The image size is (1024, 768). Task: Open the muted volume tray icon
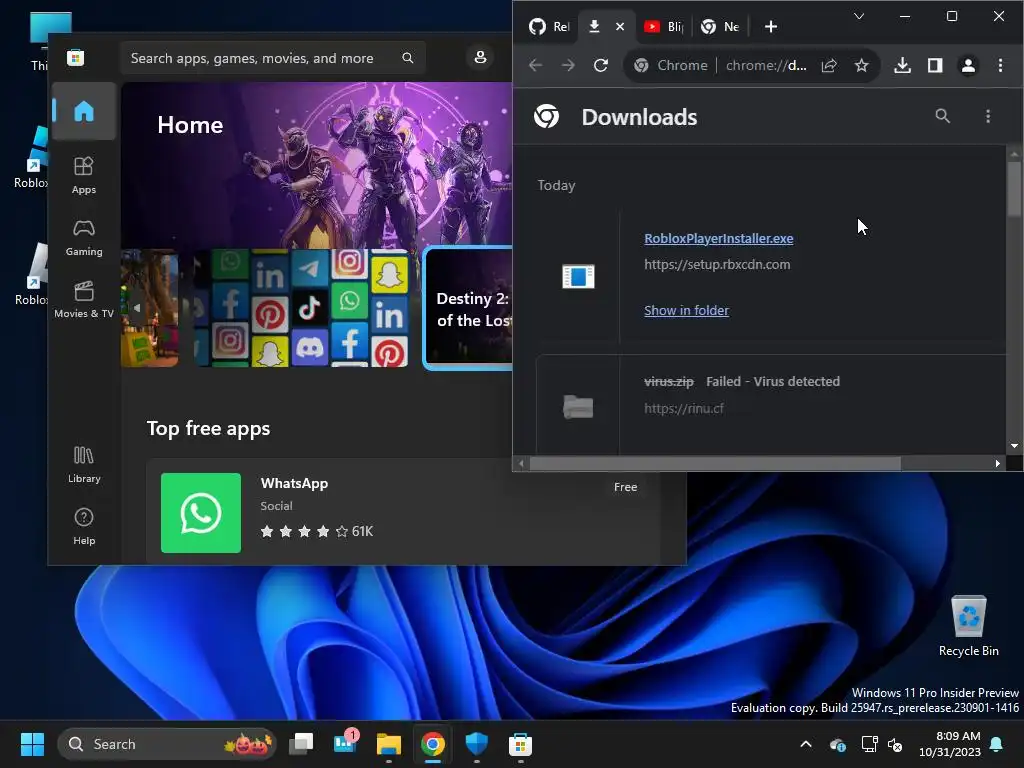895,744
